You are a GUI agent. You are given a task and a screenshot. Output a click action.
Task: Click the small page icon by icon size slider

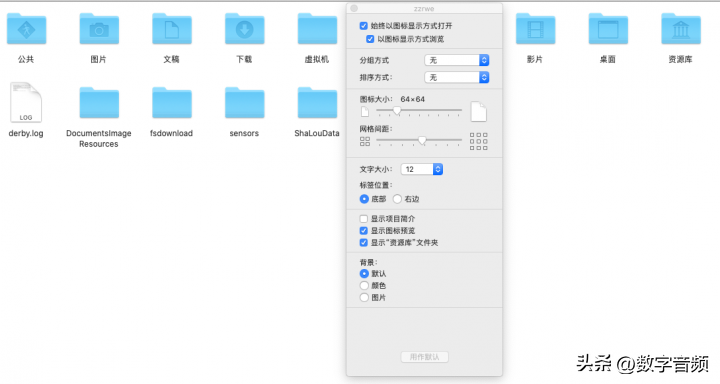(365, 112)
